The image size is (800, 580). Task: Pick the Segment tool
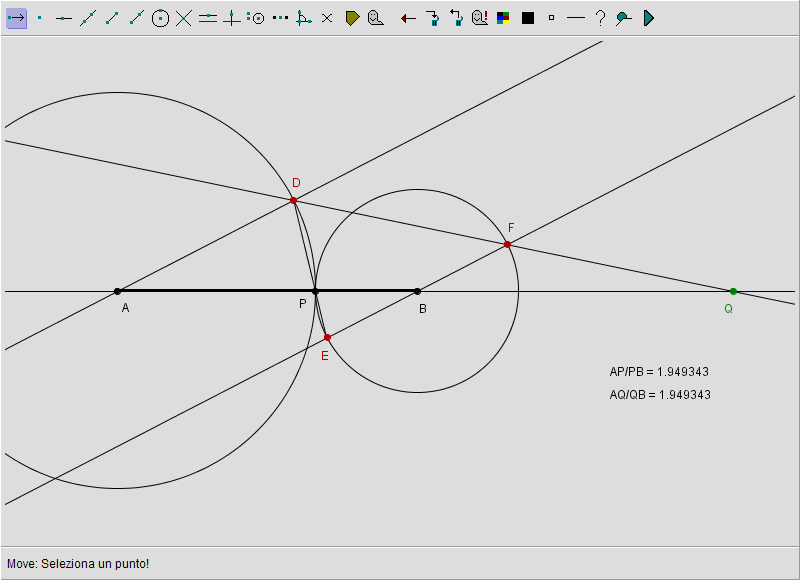[112, 18]
